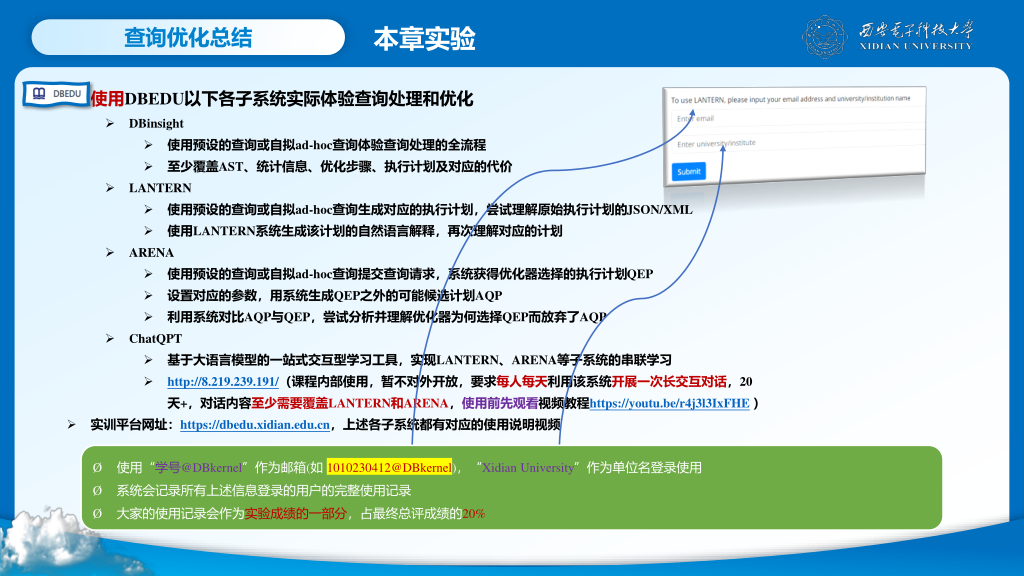Viewport: 1024px width, 576px height.
Task: Click the red 使用 word in title
Action: (107, 99)
